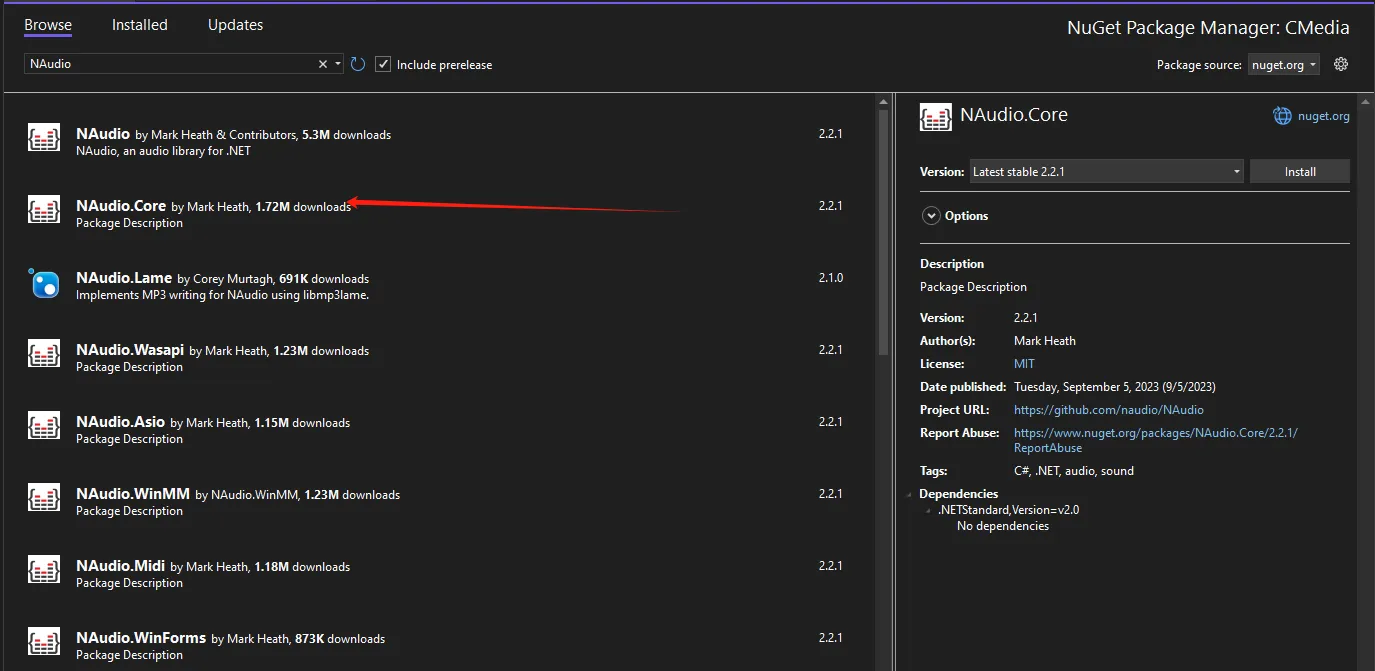Click the 'Implements MP3 writing' description text
Viewport: 1375px width, 671px height.
223,295
